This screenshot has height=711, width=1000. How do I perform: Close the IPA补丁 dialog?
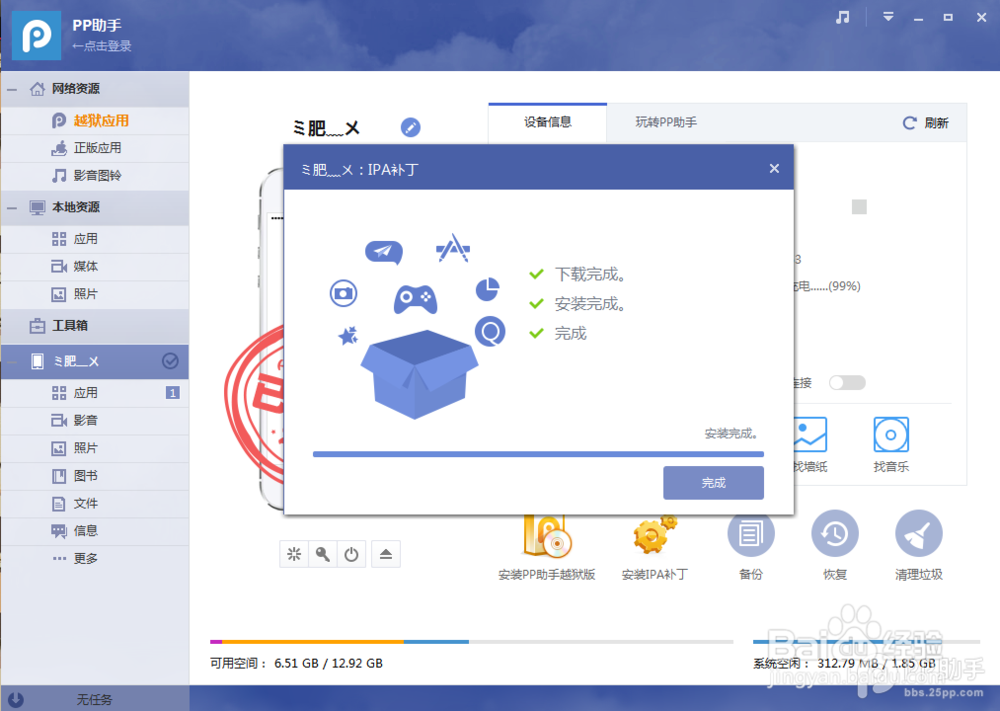coord(774,168)
